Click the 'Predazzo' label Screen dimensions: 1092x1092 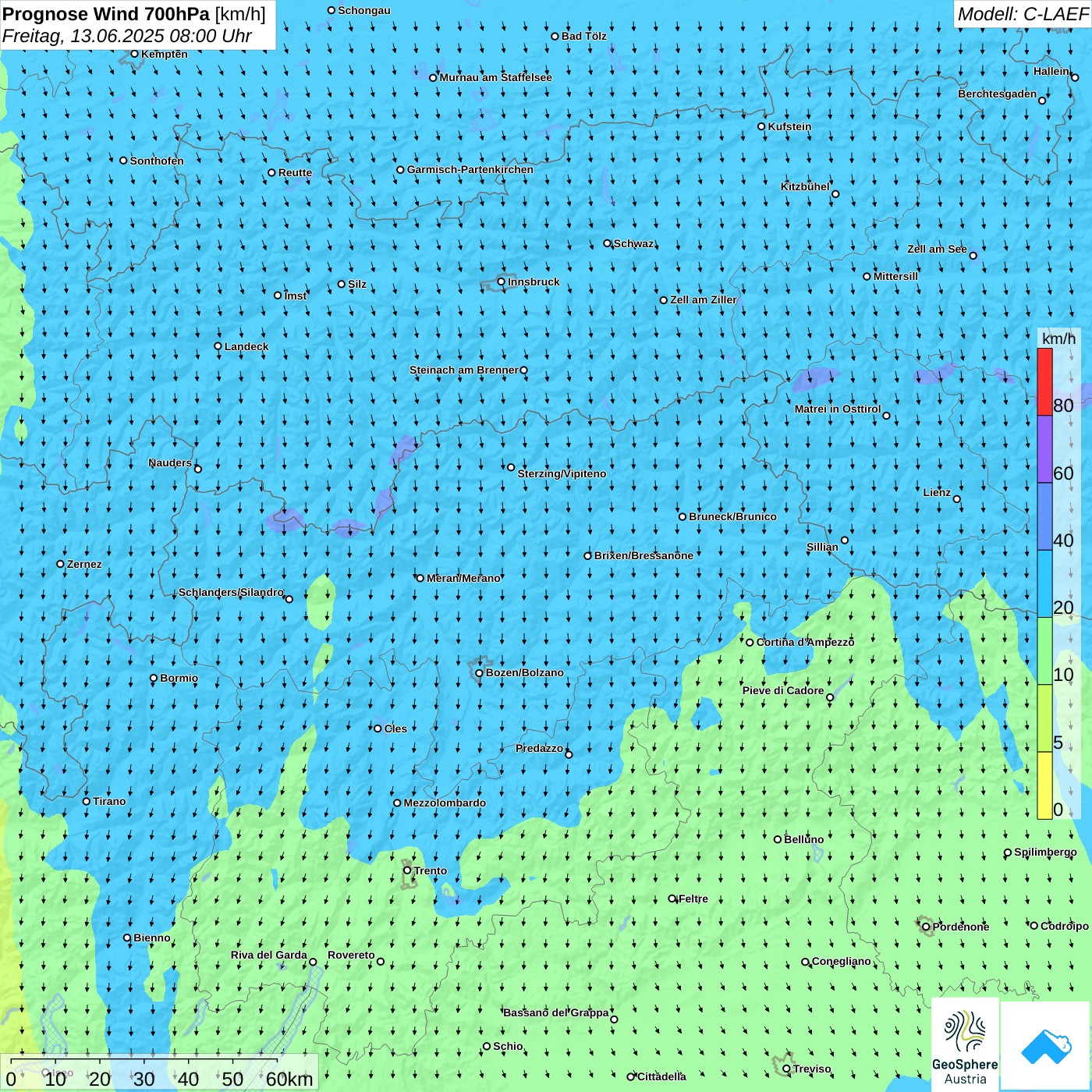click(539, 748)
